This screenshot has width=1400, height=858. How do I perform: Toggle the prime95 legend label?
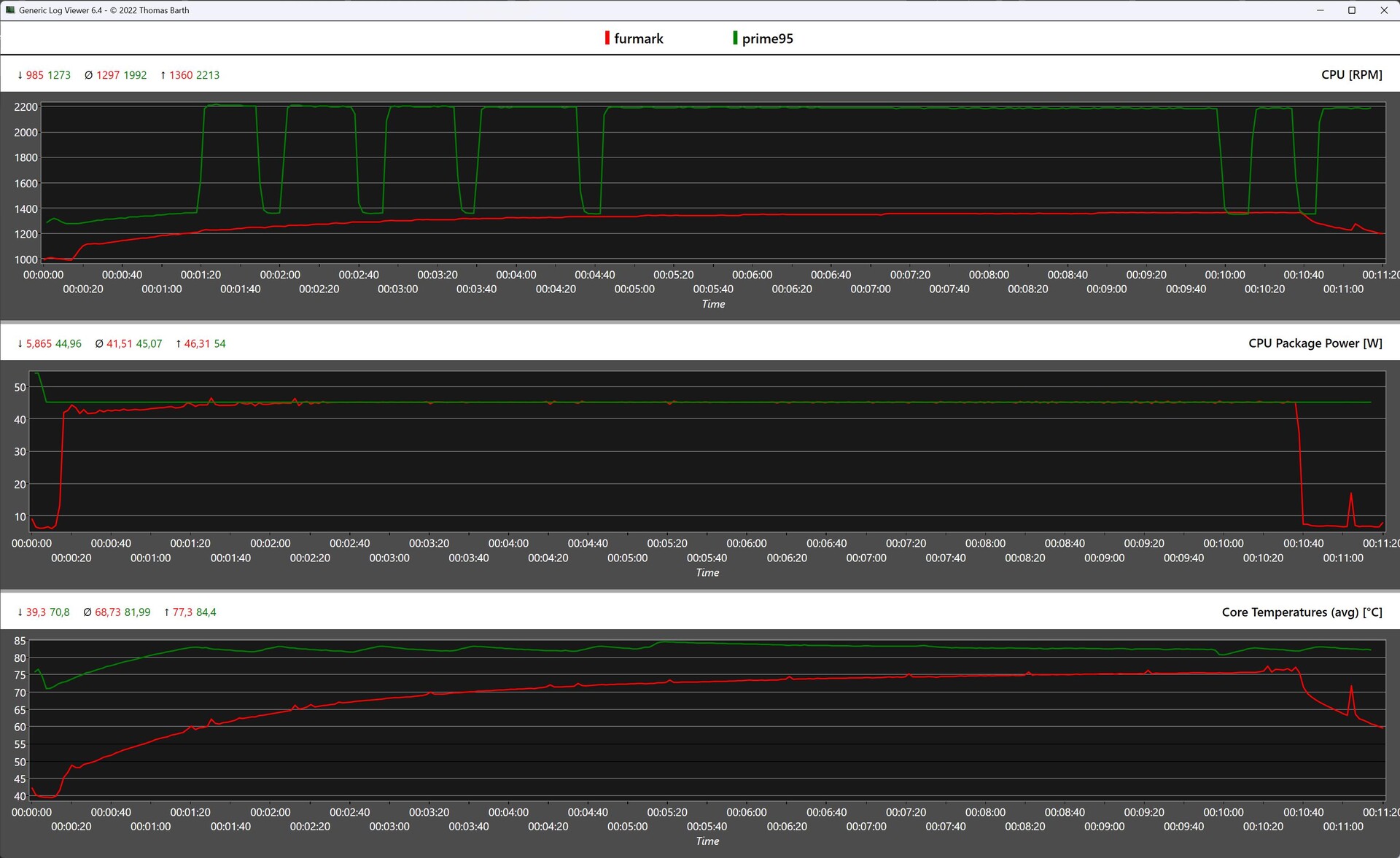(767, 39)
